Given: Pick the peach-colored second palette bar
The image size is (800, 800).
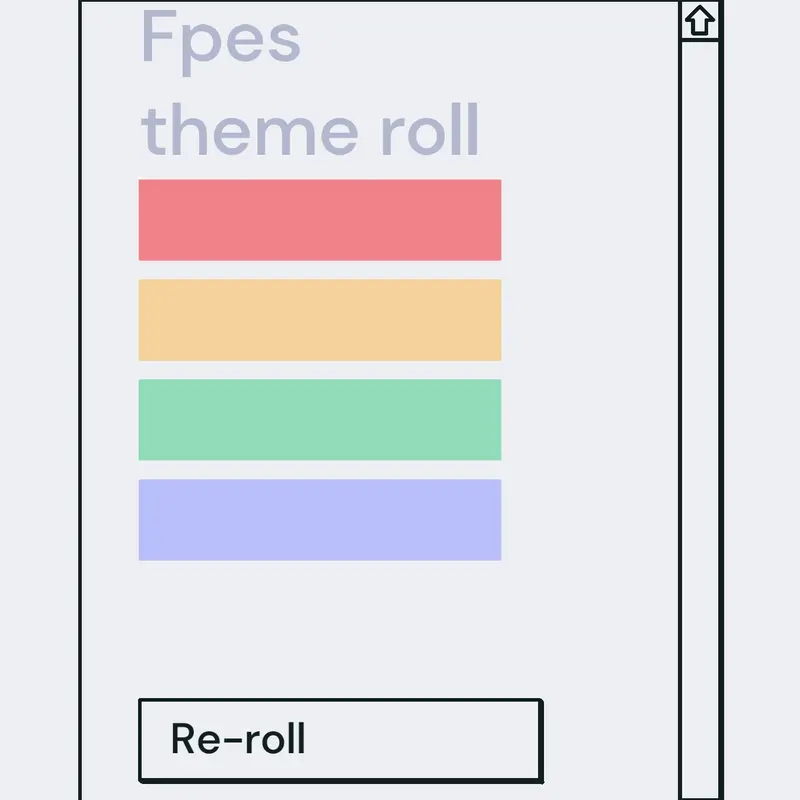Looking at the screenshot, I should pos(320,320).
